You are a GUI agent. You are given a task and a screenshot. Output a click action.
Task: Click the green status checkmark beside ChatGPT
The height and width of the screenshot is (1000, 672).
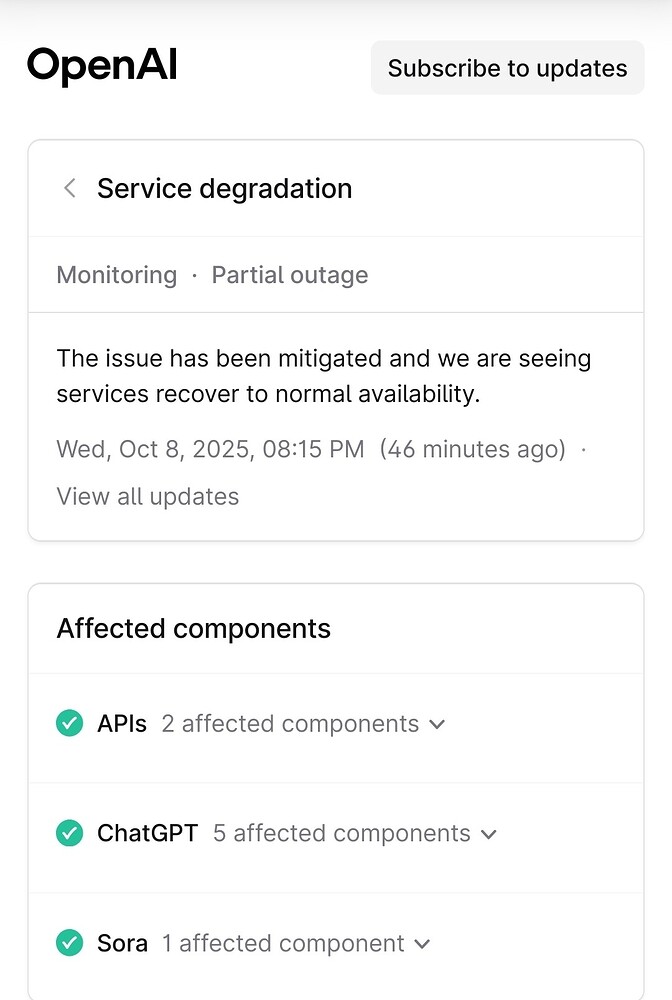tap(69, 833)
